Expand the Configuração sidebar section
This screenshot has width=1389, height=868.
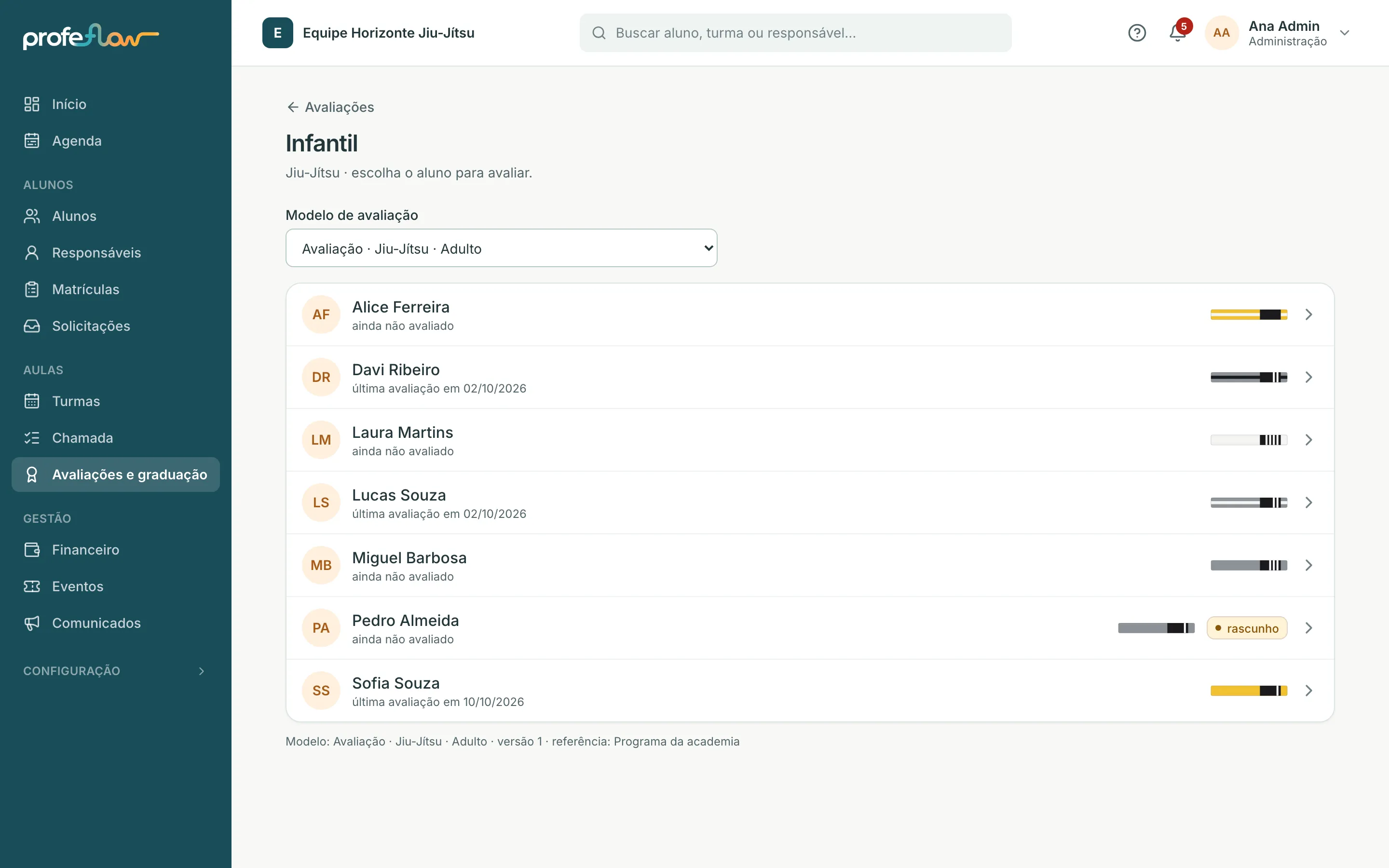tap(115, 670)
